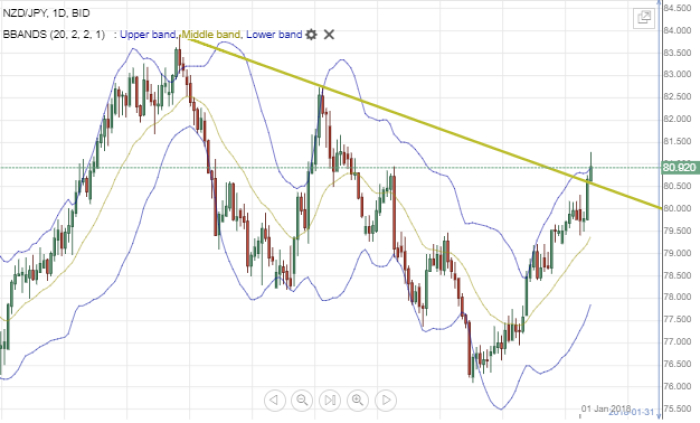Click the 84.000 price axis label
Screen dimensions: 700x423
(677, 30)
